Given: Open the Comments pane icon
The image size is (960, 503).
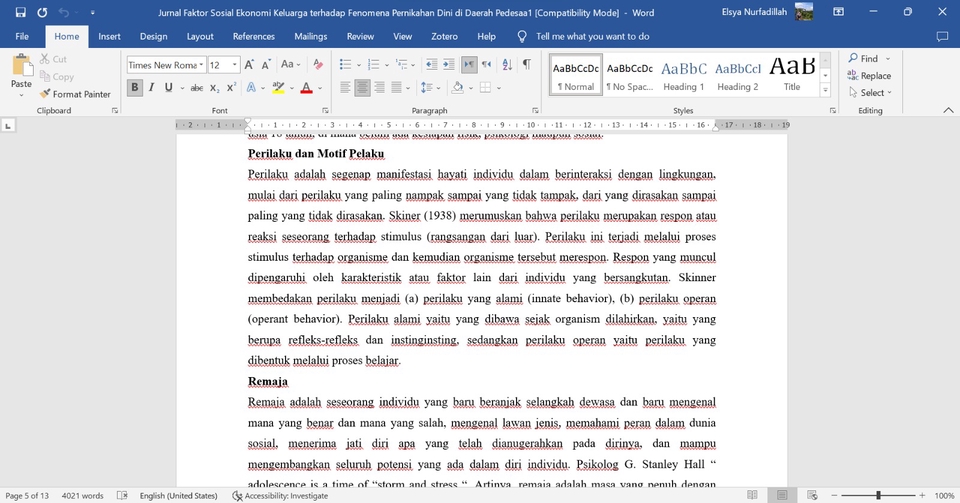Looking at the screenshot, I should [x=942, y=37].
